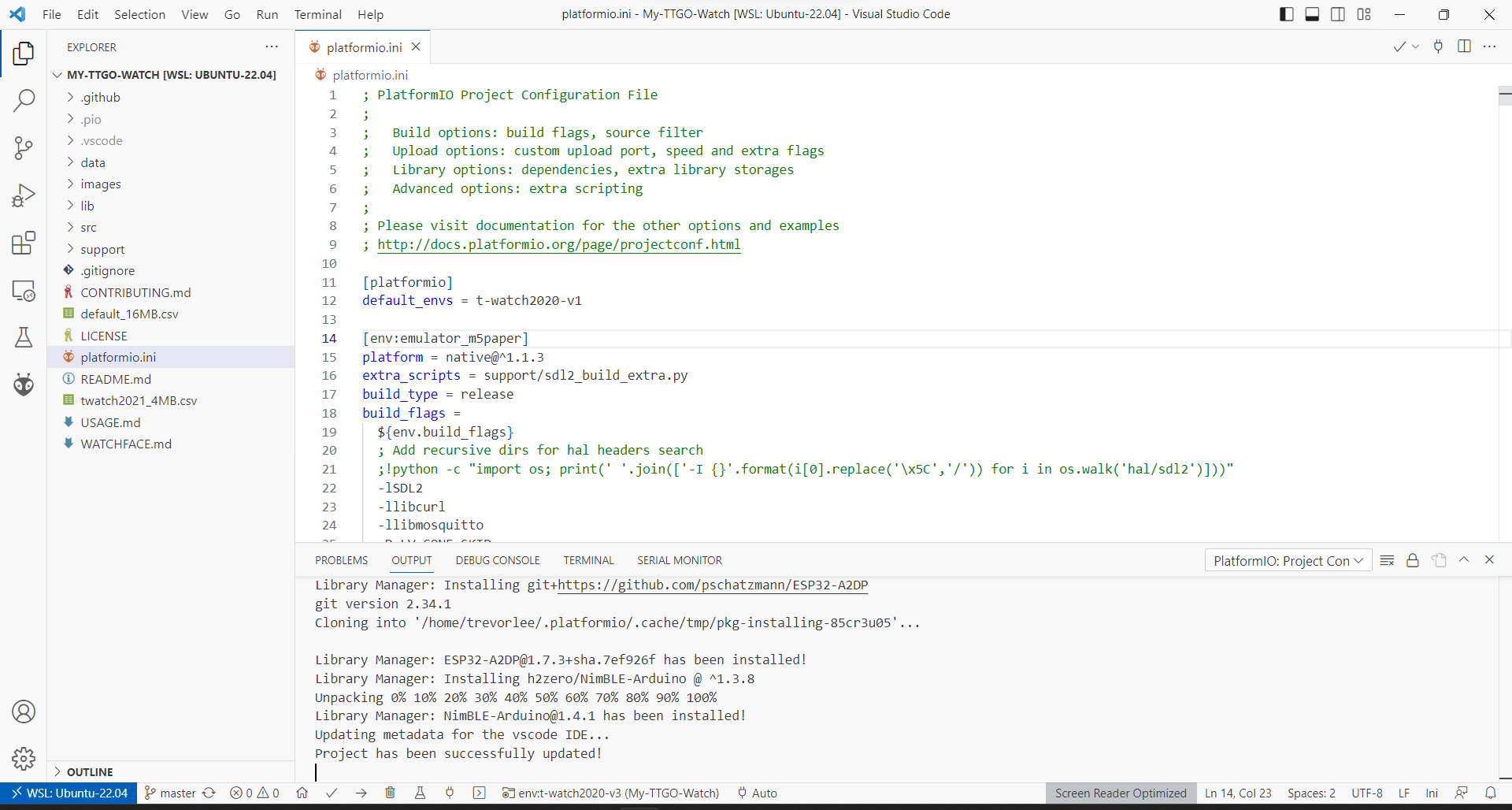The height and width of the screenshot is (810, 1512).
Task: Run tests using the beaker icon
Action: (x=420, y=793)
